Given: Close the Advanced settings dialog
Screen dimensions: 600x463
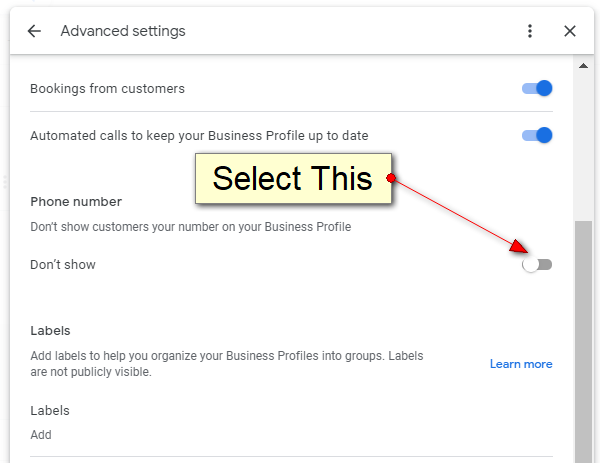Looking at the screenshot, I should (570, 31).
